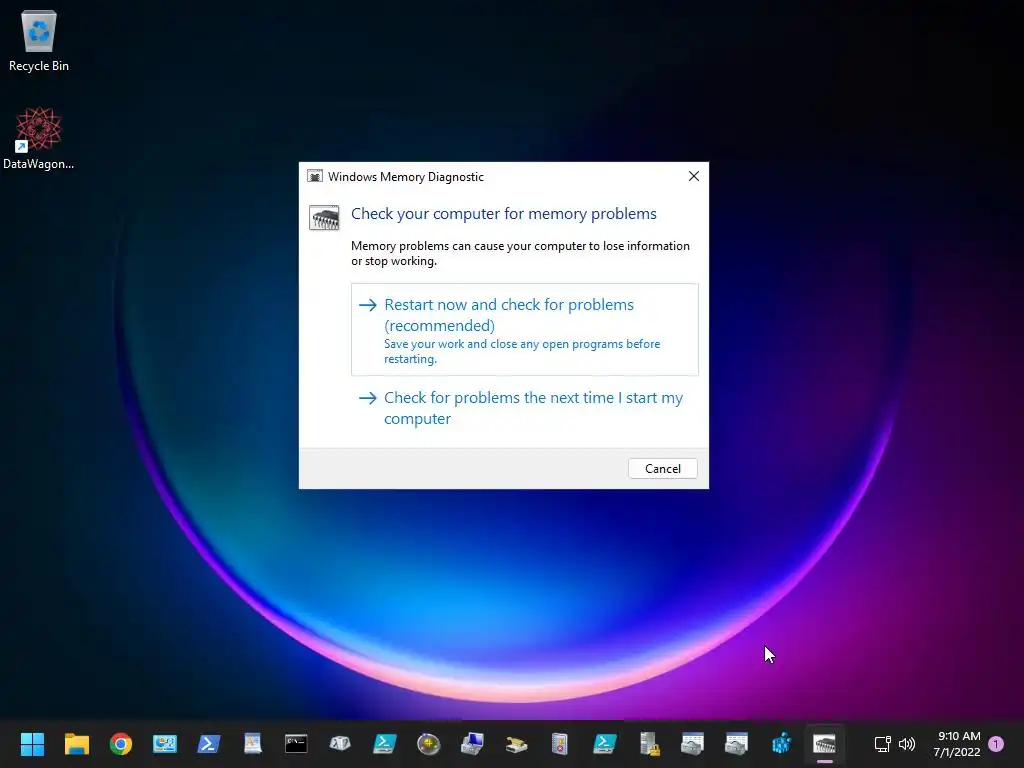Click the toolbox icon beside the server-with-lock icon
Image resolution: width=1024 pixels, height=768 pixels.
pyautogui.click(x=692, y=744)
